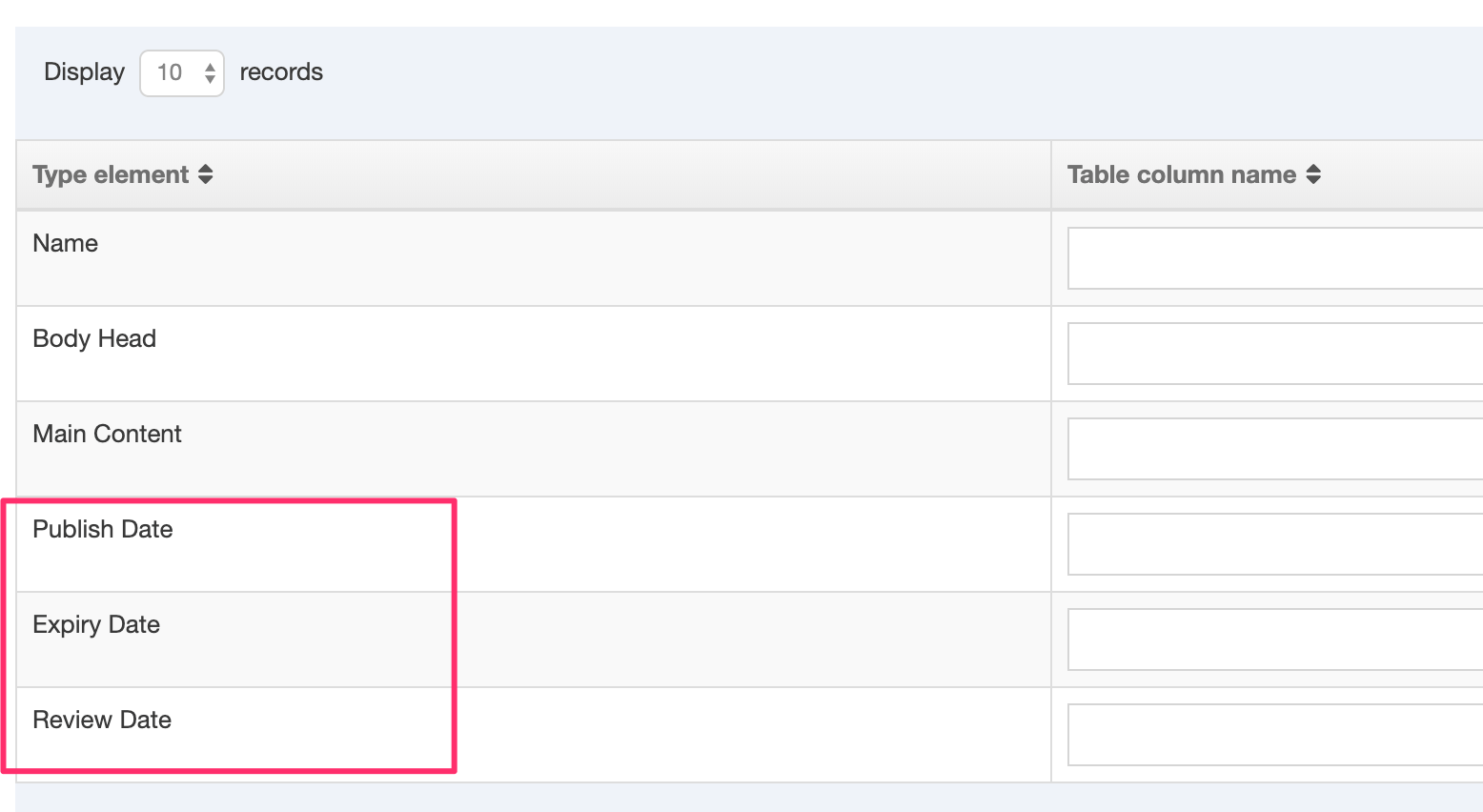Sort by Type element using sort arrows
Viewport: 1483px width, 812px height.
[x=206, y=174]
